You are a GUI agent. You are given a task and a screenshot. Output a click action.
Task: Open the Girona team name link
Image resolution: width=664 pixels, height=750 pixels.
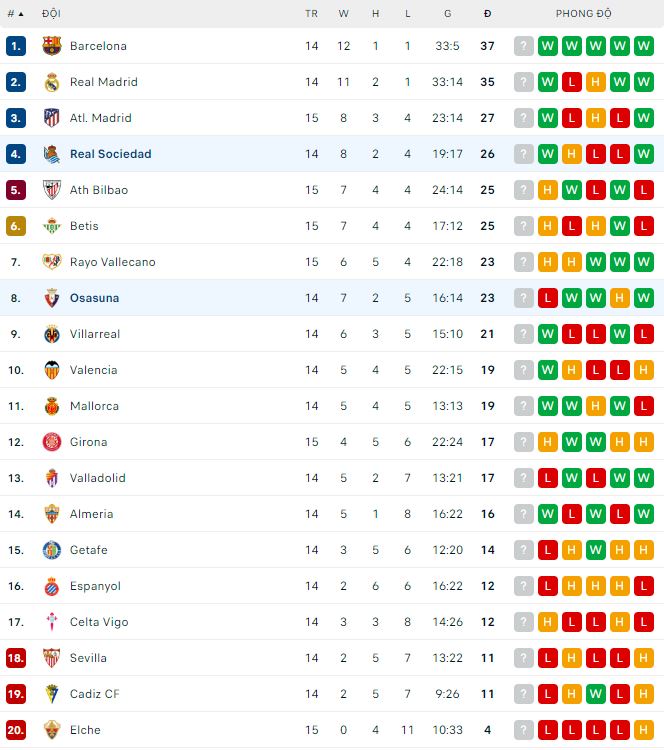point(88,442)
